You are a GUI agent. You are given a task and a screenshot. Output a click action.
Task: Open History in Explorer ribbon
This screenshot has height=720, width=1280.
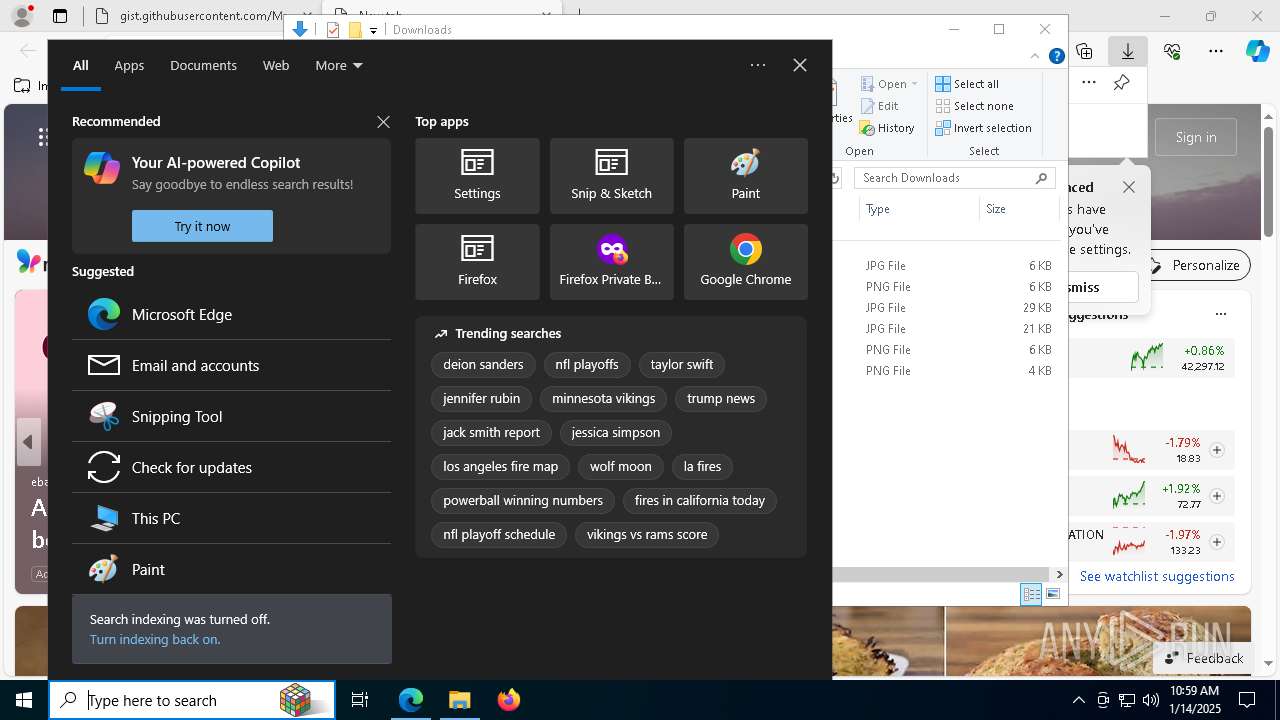coord(887,128)
